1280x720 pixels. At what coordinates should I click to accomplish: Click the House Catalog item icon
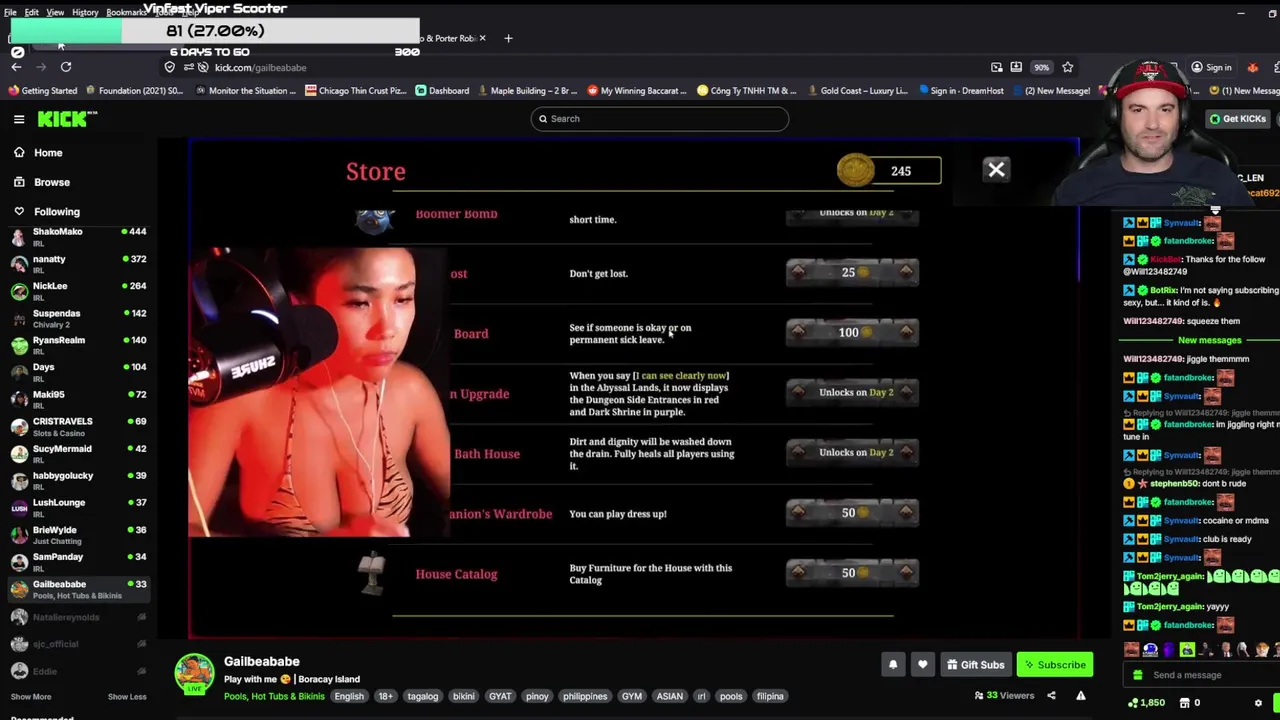coord(372,574)
